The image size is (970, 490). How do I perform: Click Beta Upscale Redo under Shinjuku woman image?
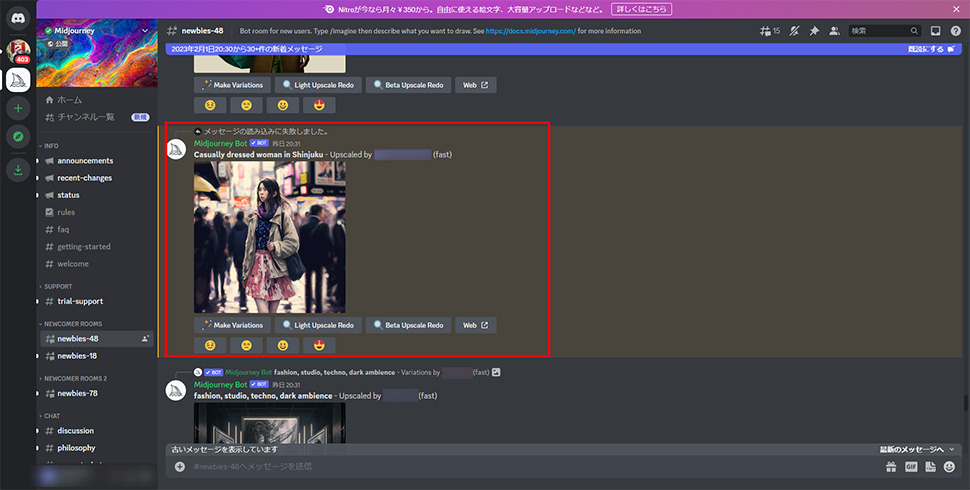point(408,325)
